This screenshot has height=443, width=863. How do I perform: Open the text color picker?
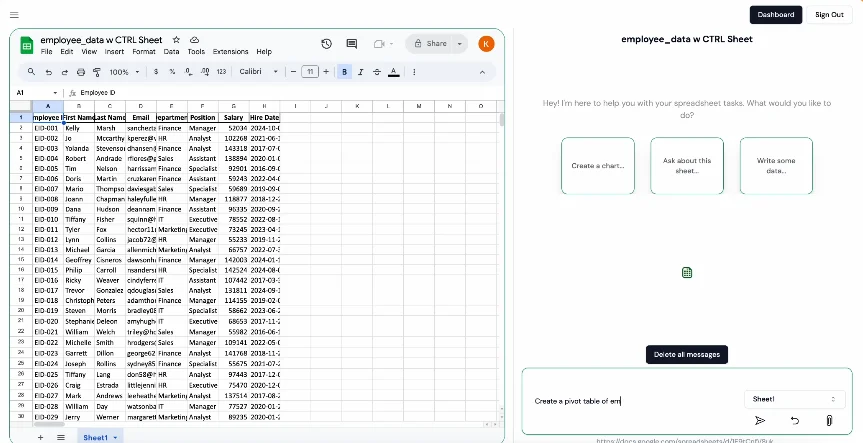point(395,72)
